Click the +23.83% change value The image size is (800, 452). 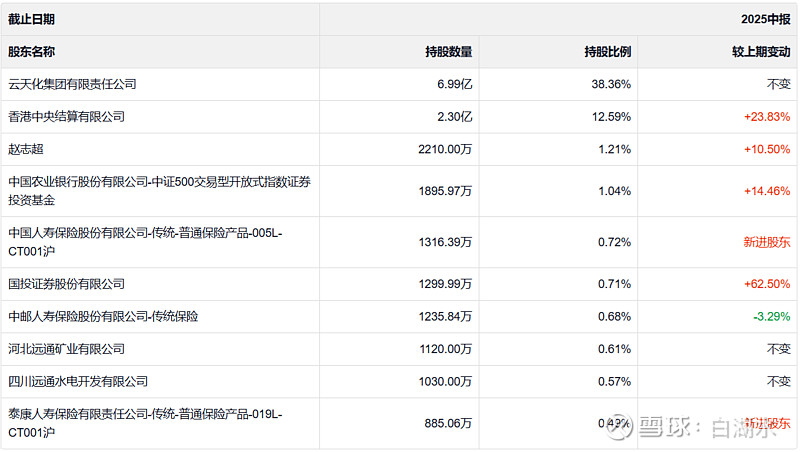(x=767, y=117)
